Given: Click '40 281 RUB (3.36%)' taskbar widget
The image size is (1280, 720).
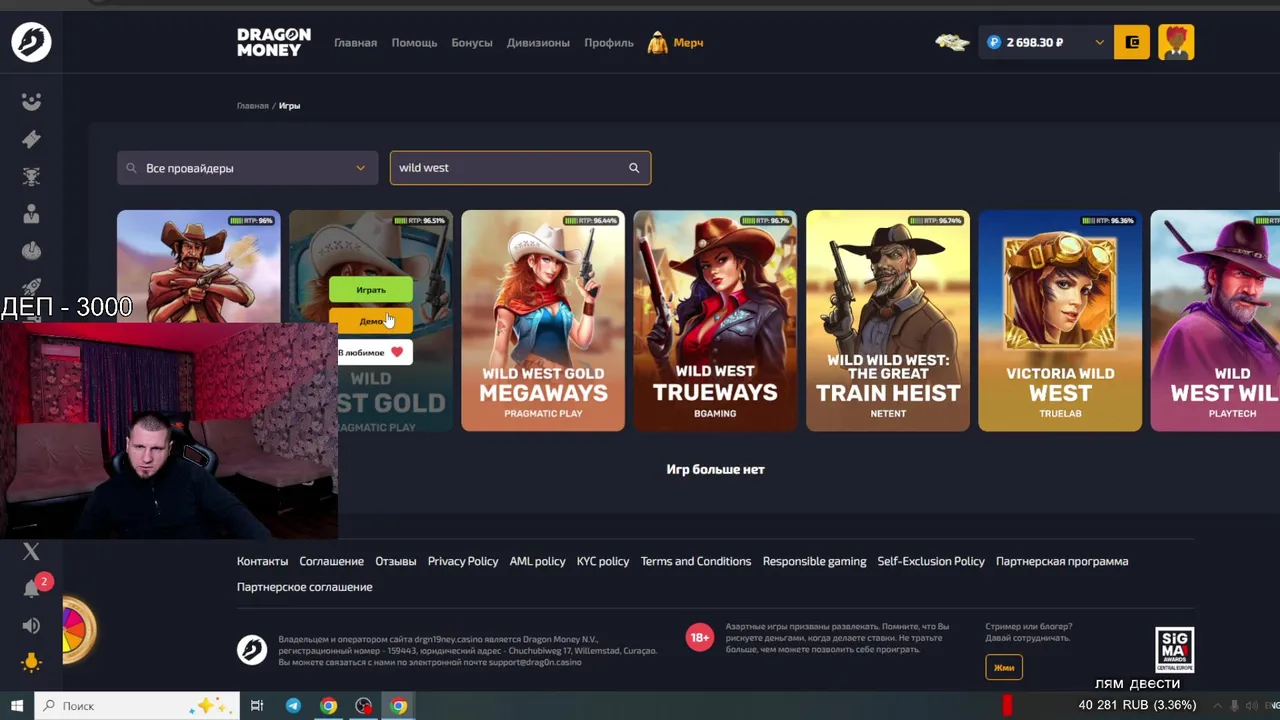Looking at the screenshot, I should coord(1137,705).
